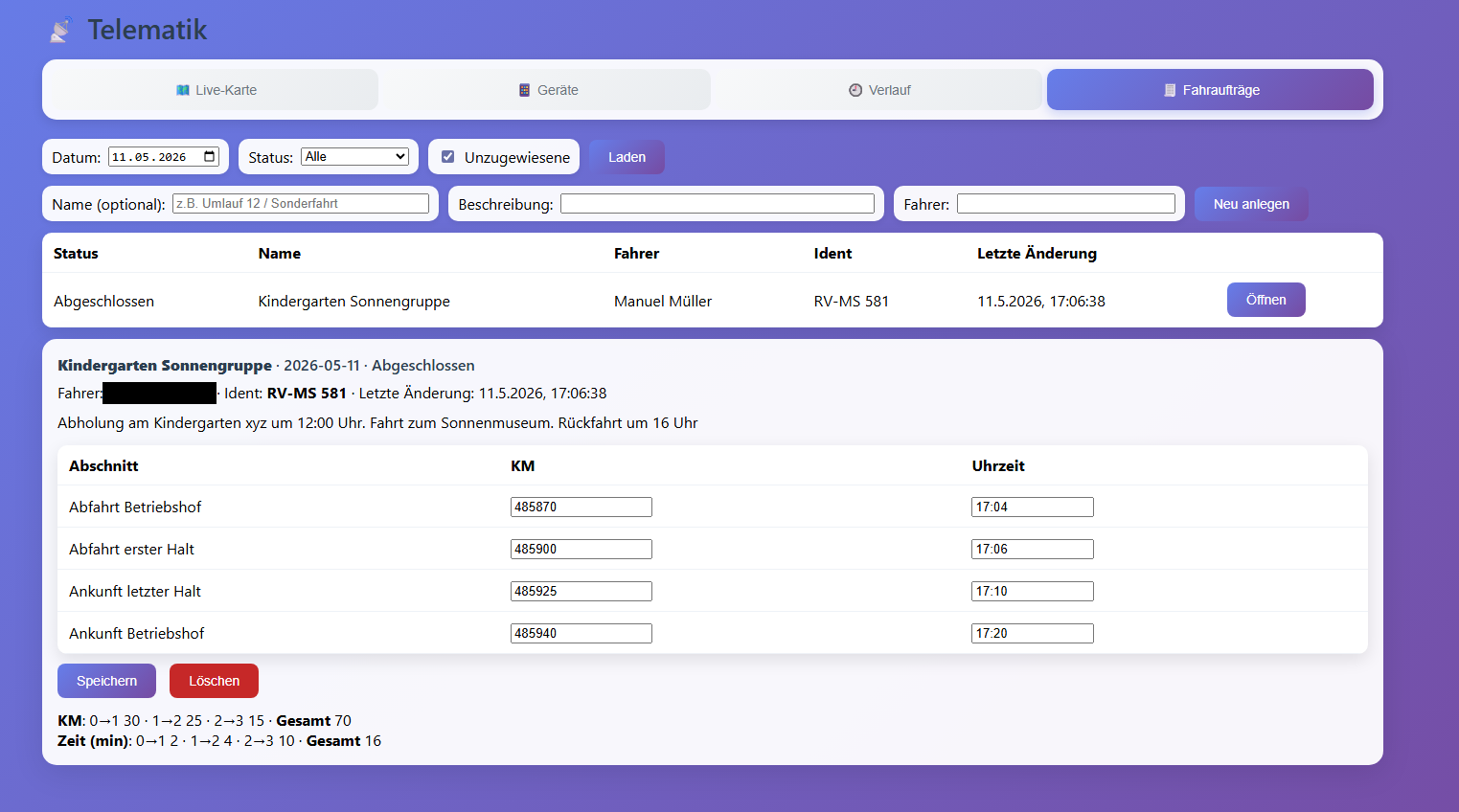Click the KM column header
The height and width of the screenshot is (812, 1459).
[522, 465]
